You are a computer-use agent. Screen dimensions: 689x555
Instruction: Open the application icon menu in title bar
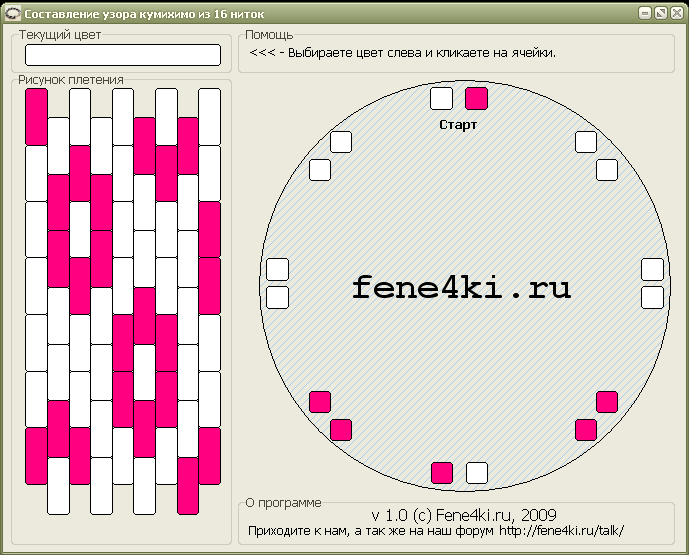(x=12, y=13)
